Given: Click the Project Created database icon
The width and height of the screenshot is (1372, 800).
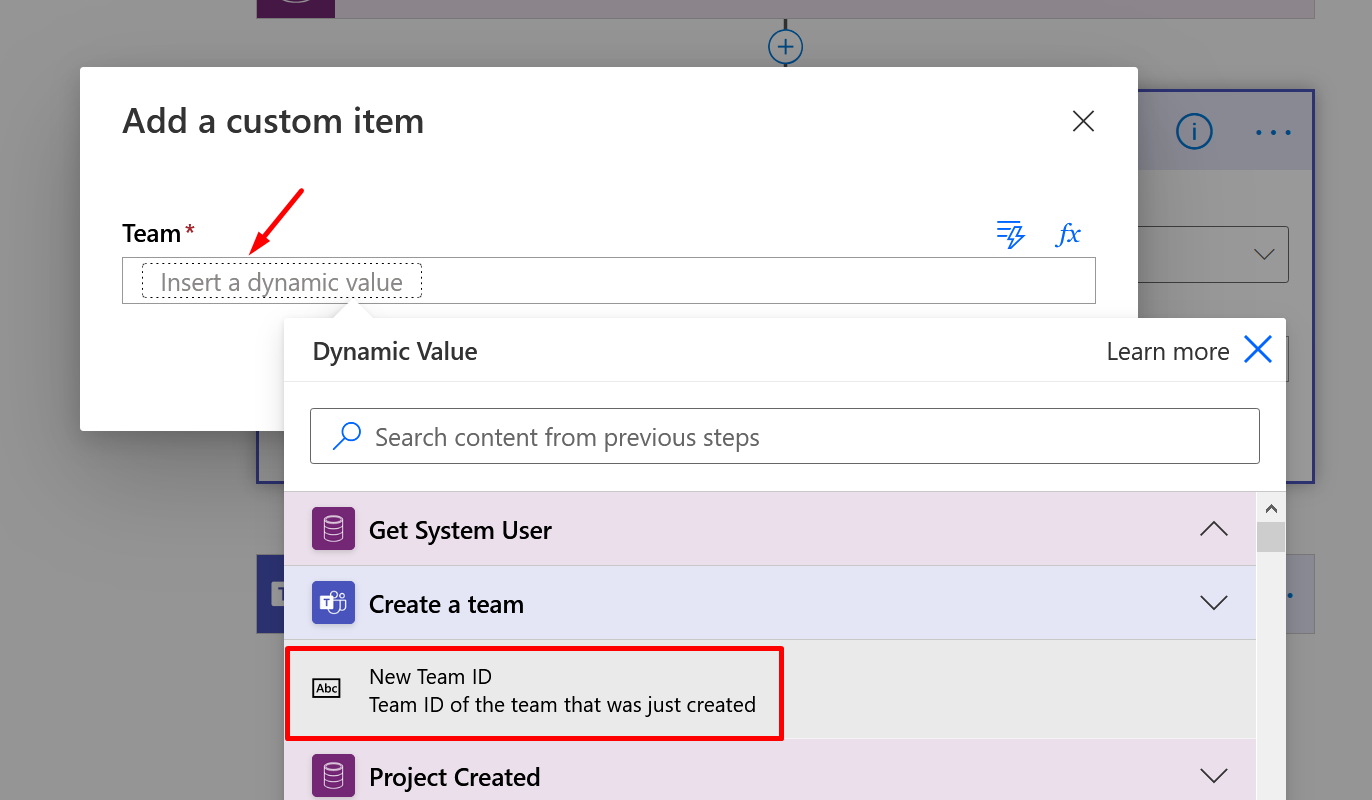Looking at the screenshot, I should click(333, 776).
